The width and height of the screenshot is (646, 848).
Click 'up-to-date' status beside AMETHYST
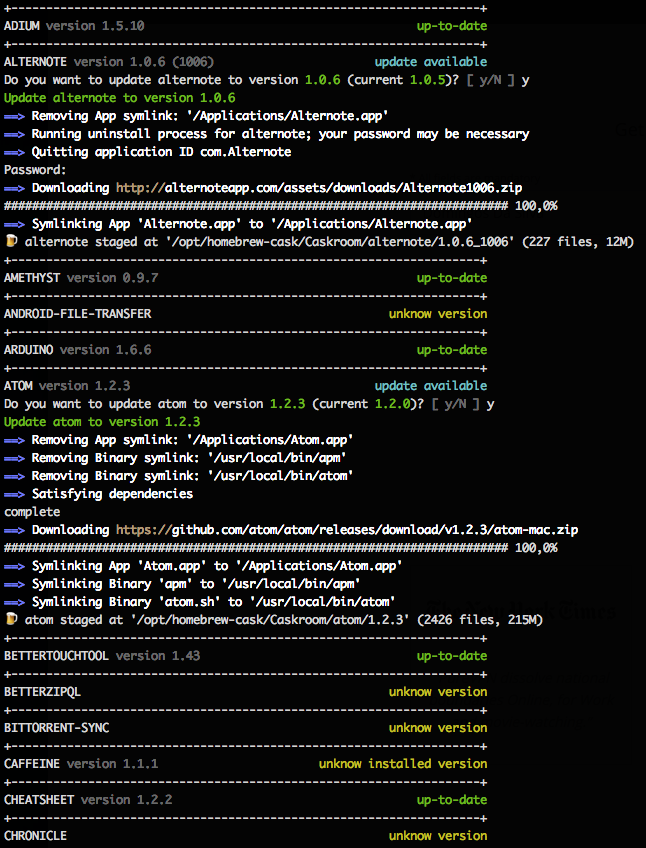point(452,278)
